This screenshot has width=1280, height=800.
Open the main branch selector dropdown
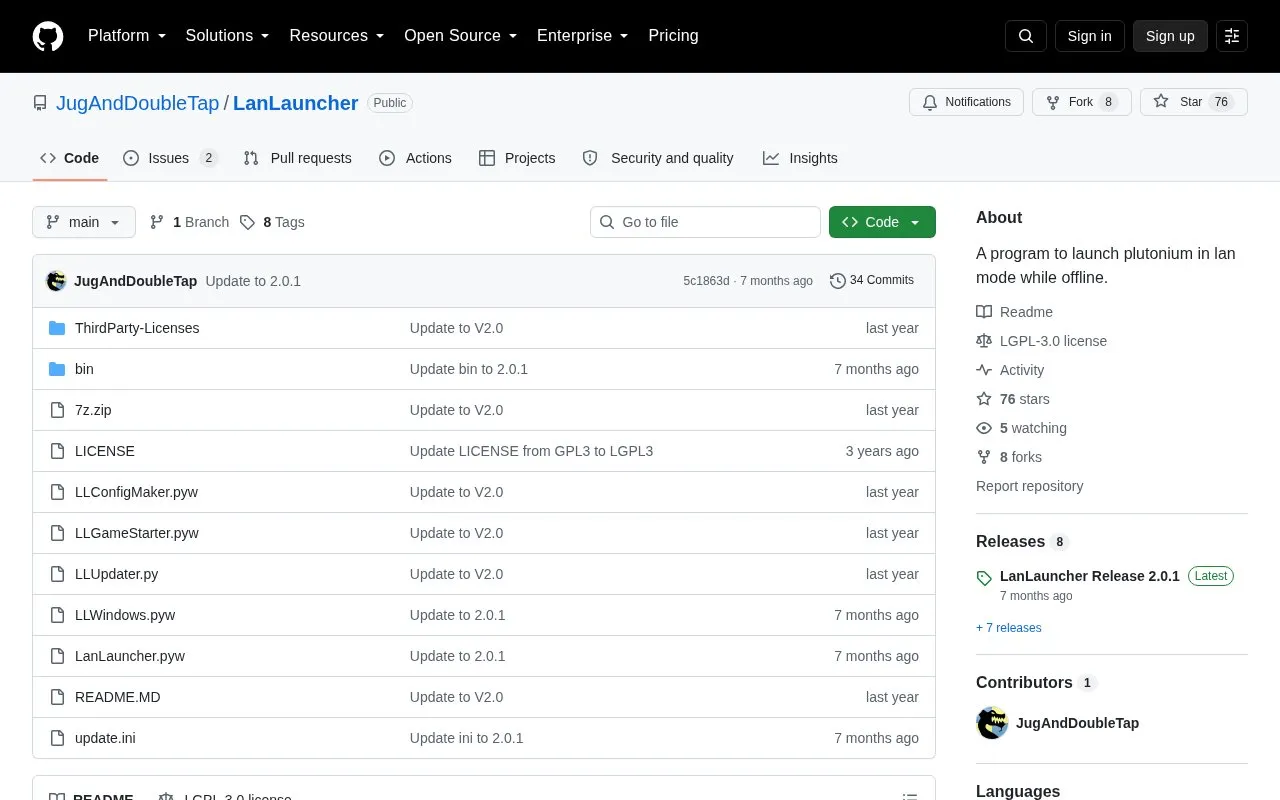tap(84, 222)
